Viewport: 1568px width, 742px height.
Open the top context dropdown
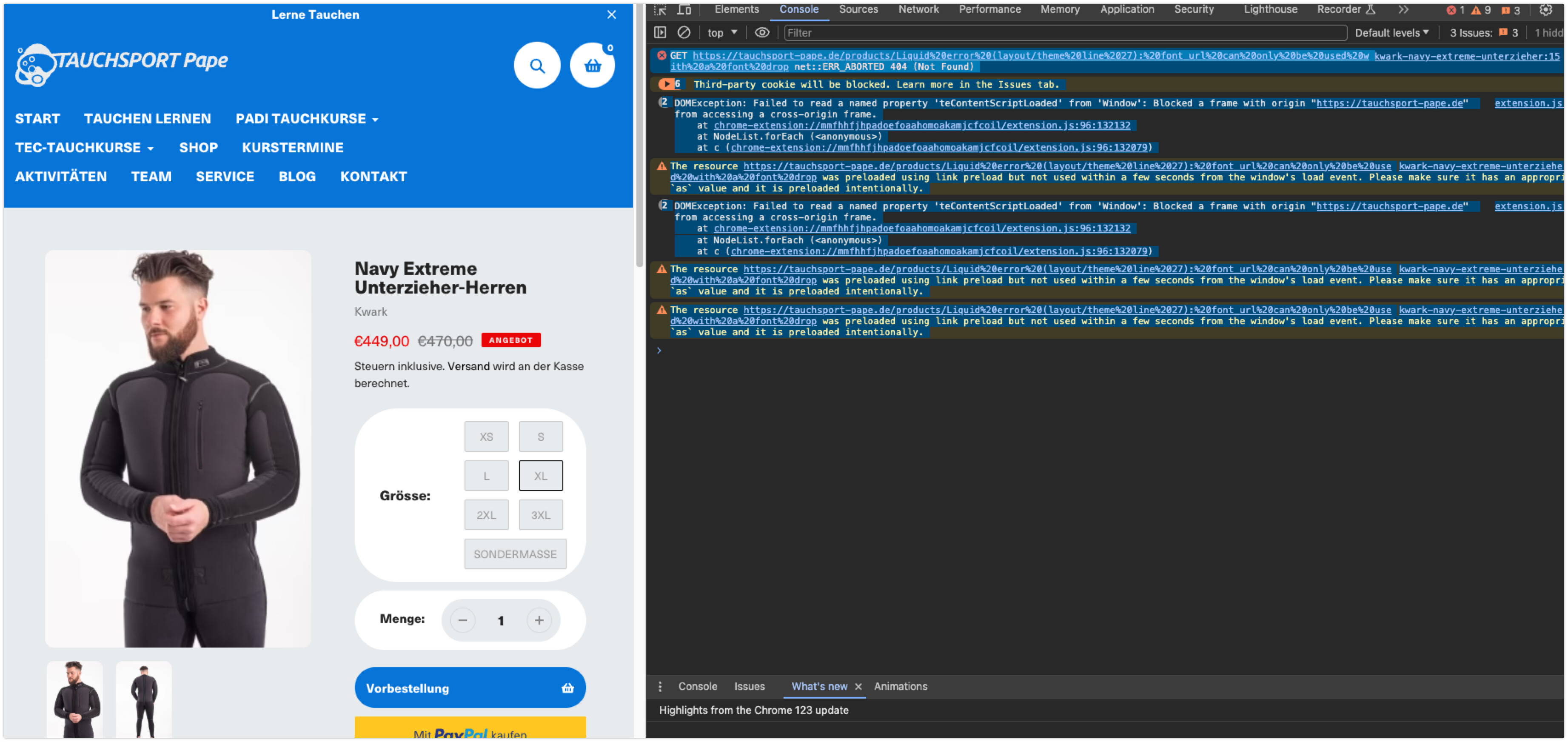(722, 33)
